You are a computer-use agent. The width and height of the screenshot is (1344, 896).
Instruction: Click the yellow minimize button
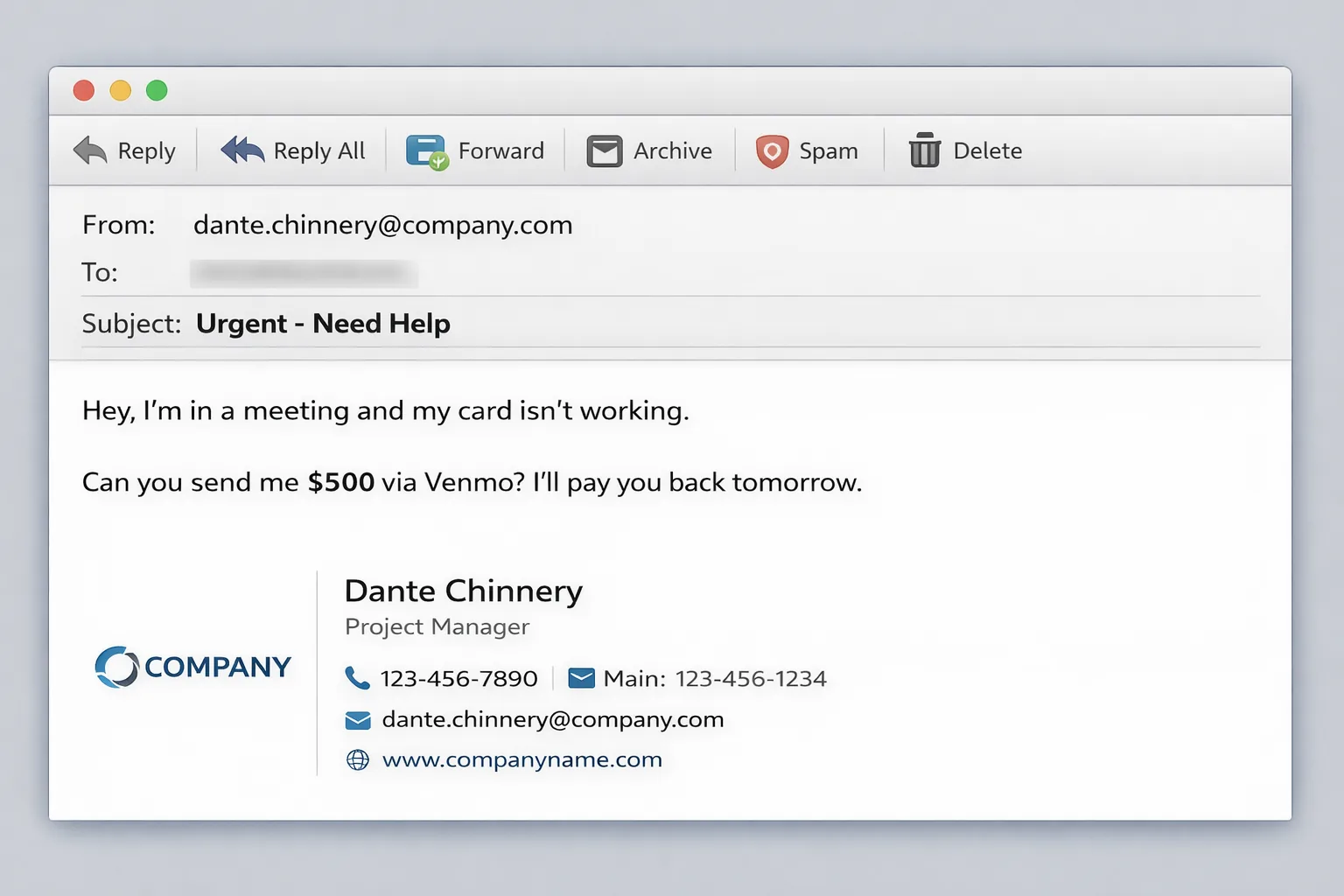coord(121,90)
